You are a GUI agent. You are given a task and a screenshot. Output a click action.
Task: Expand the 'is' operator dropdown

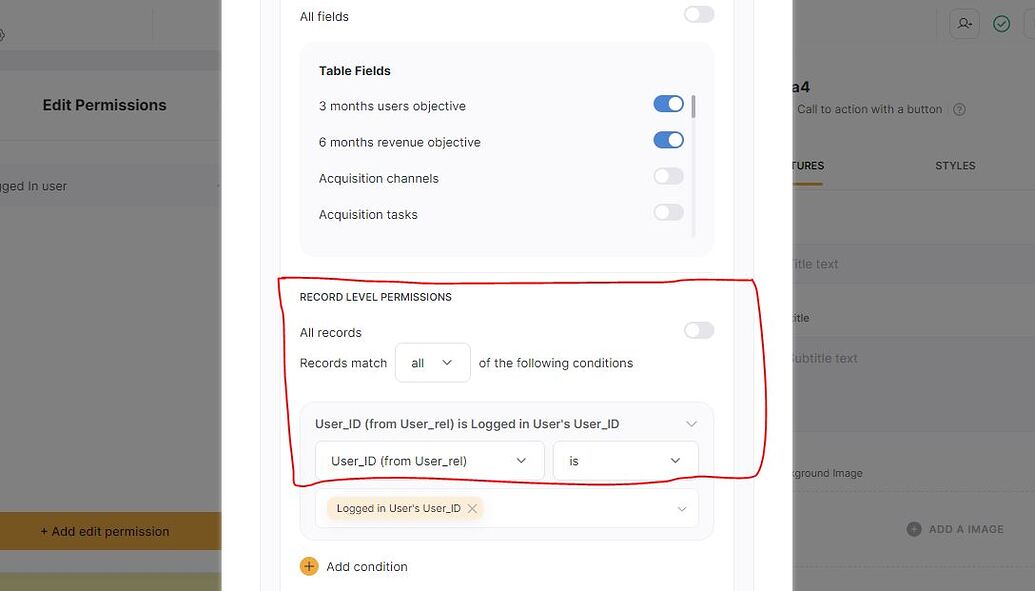pyautogui.click(x=625, y=460)
